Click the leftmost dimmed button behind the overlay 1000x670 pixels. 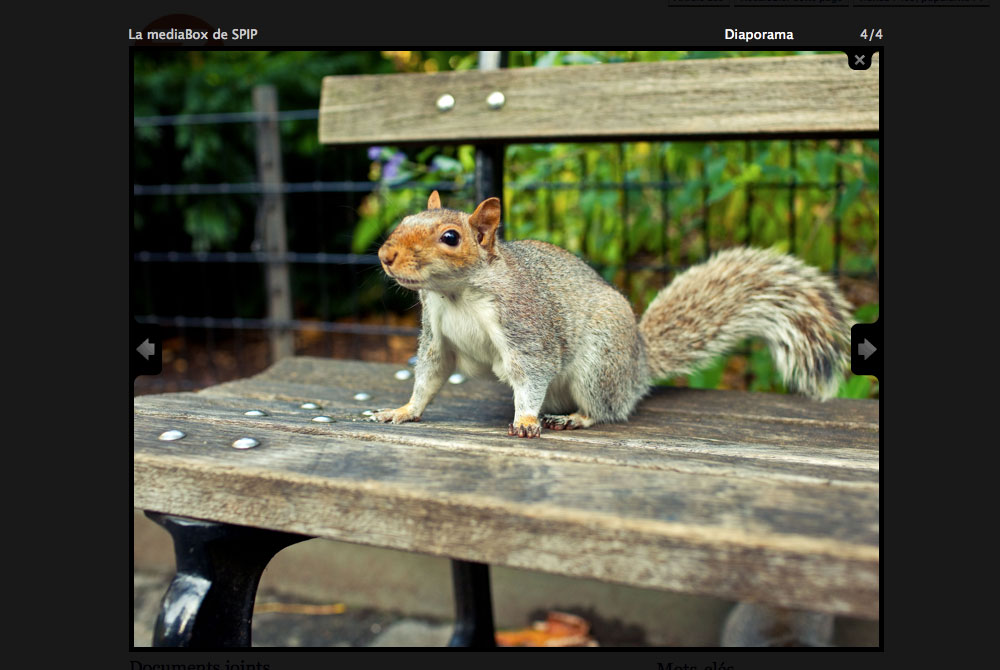700,2
